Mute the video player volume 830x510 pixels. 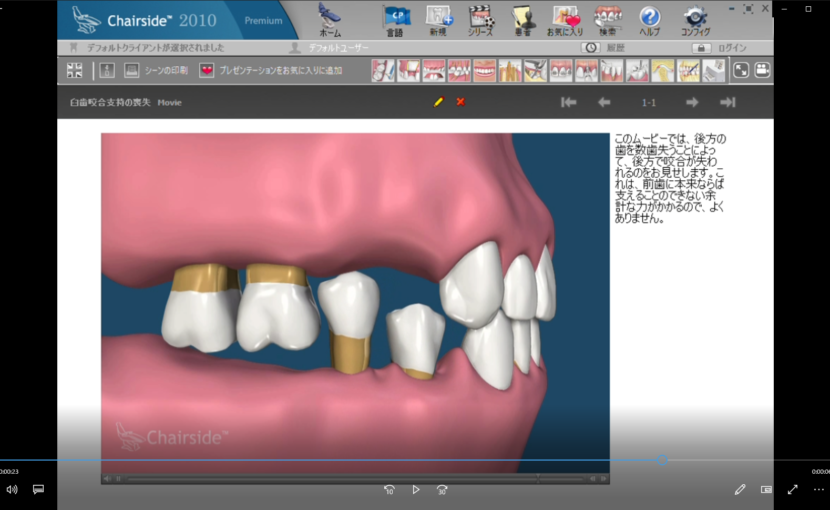click(x=12, y=489)
